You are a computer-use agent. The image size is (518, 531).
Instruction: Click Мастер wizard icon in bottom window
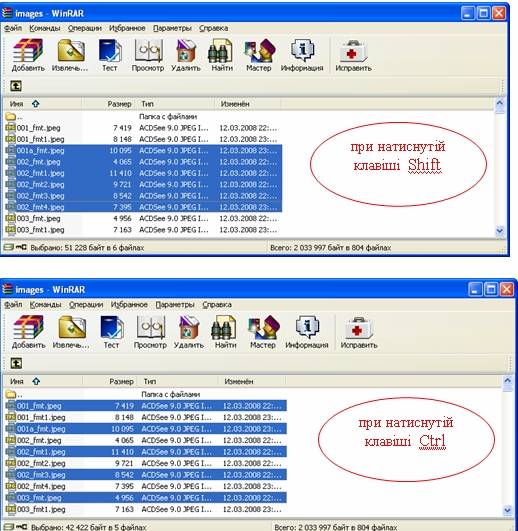(x=264, y=327)
